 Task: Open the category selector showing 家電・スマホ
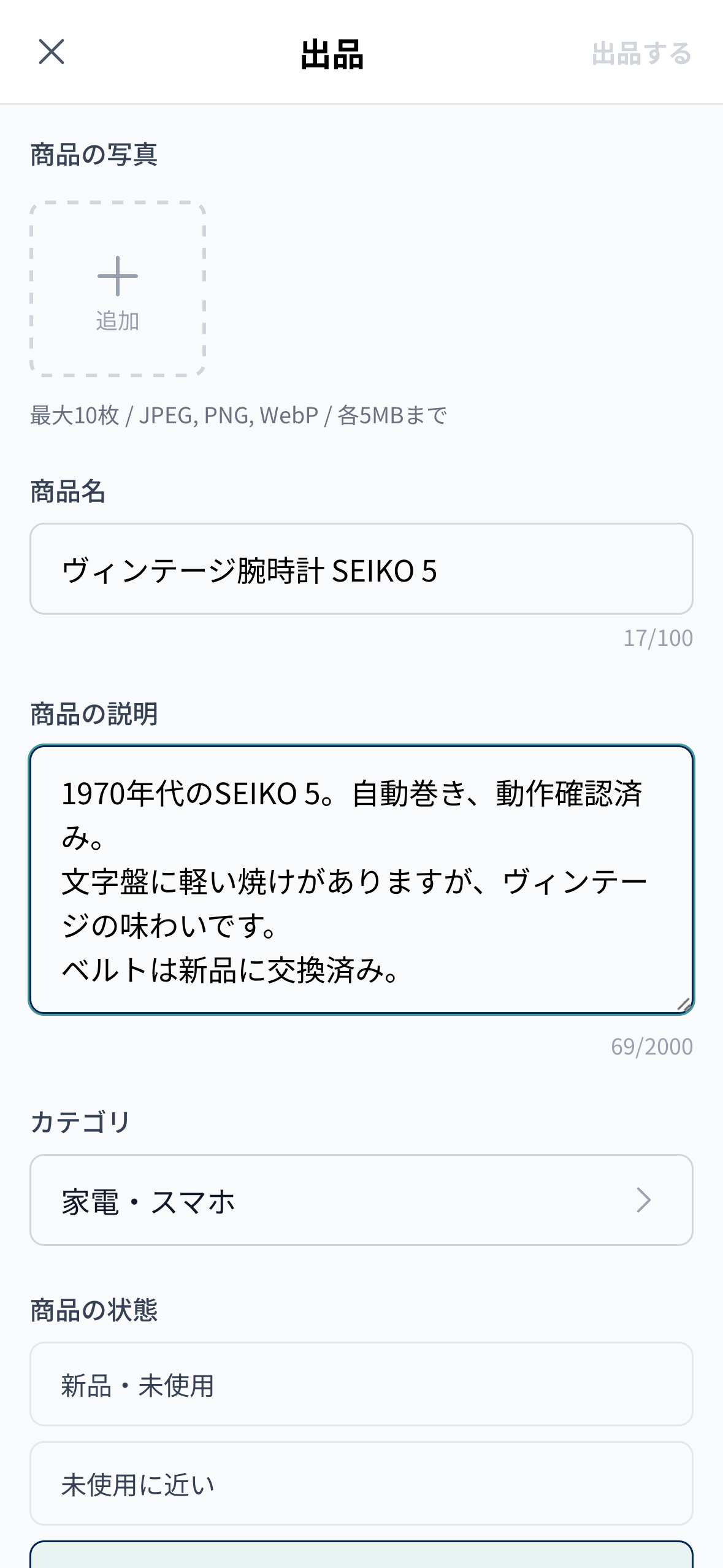point(361,1200)
